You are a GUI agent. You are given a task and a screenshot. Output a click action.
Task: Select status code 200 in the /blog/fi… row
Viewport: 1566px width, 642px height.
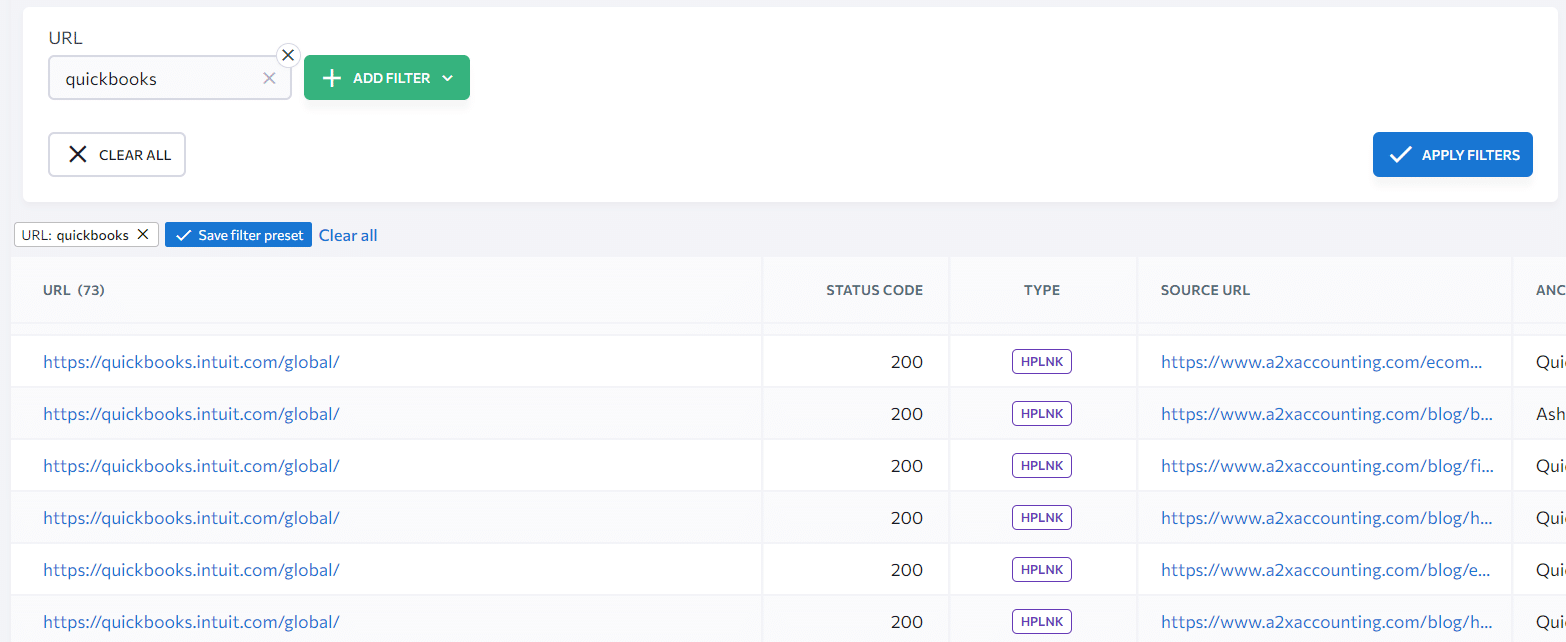pos(907,466)
